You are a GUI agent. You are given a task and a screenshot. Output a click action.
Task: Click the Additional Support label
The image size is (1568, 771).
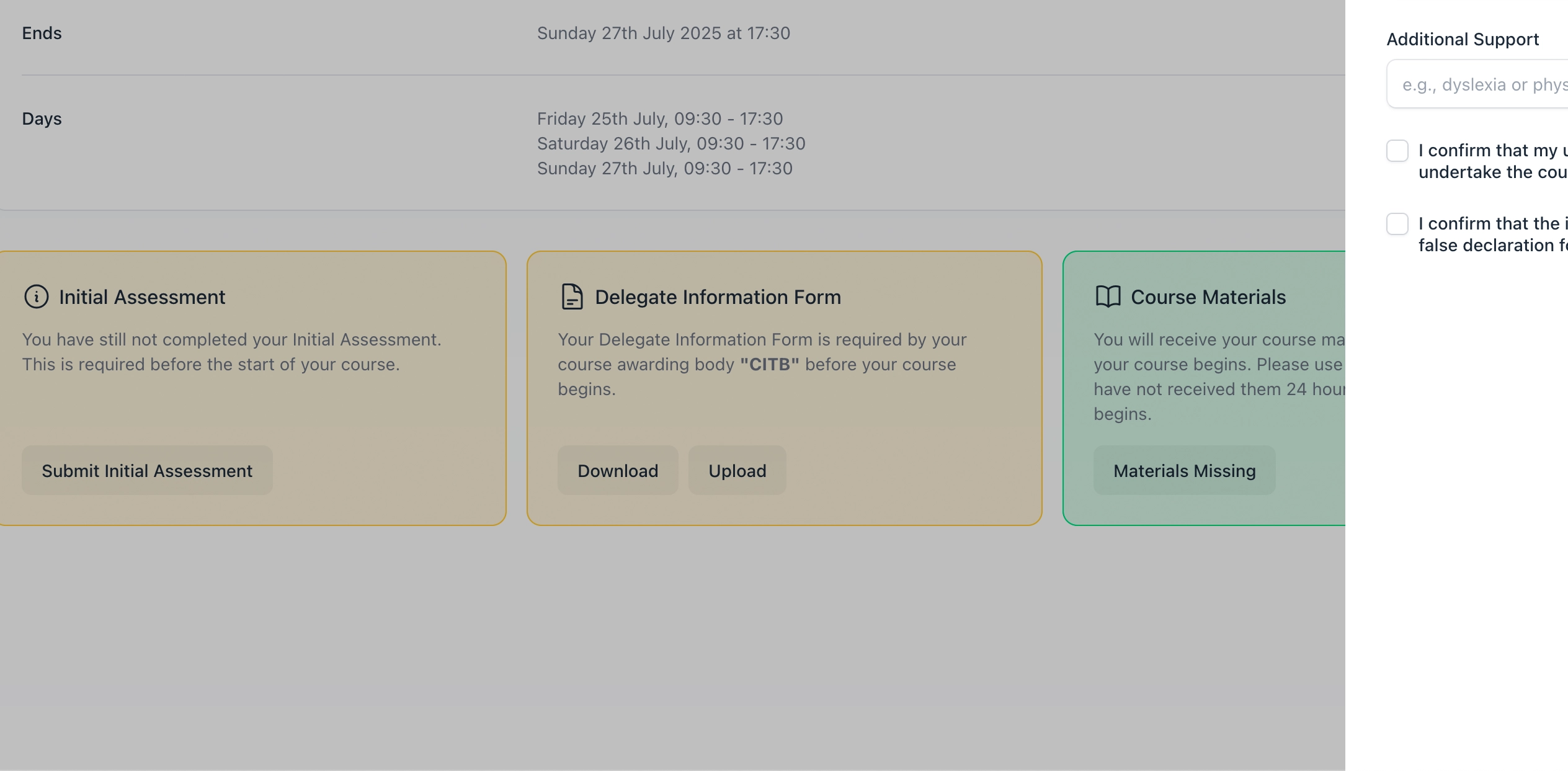pyautogui.click(x=1463, y=40)
